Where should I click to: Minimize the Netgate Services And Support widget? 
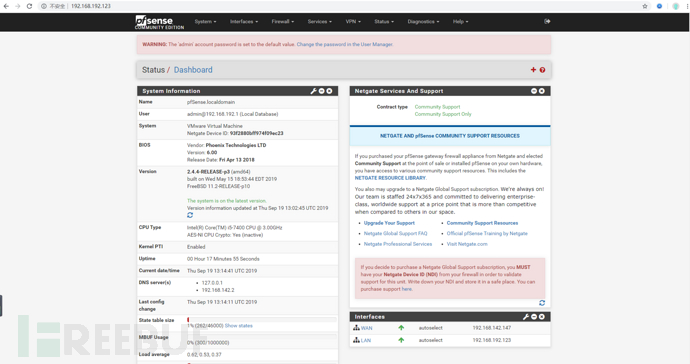[x=534, y=91]
